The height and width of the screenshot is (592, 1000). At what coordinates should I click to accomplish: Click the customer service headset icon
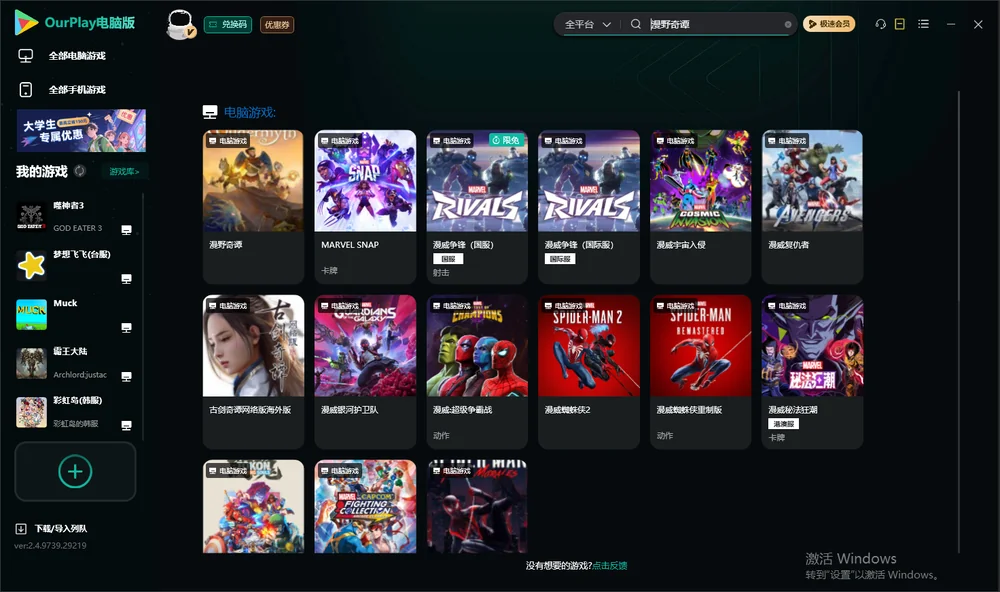point(880,24)
